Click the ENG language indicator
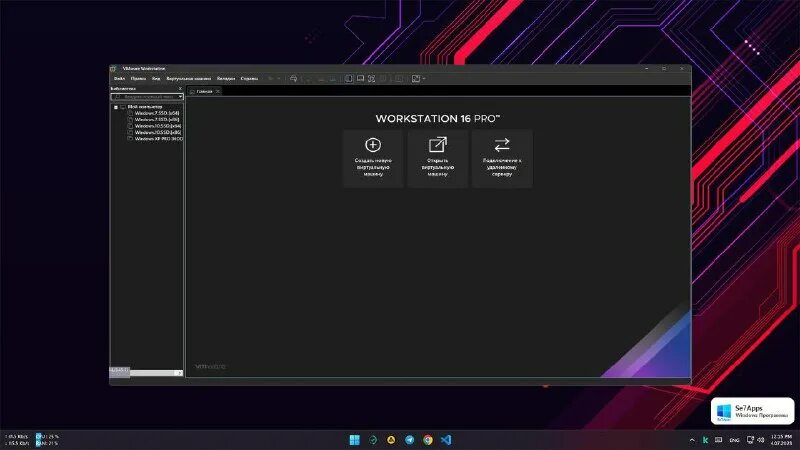Viewport: 800px width, 450px height. click(x=734, y=440)
